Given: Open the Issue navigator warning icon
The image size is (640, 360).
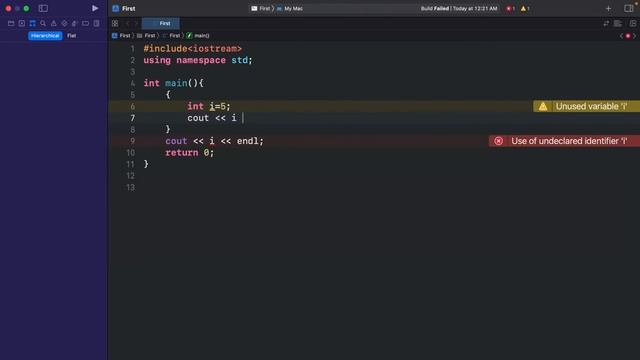Looking at the screenshot, I should 53,24.
